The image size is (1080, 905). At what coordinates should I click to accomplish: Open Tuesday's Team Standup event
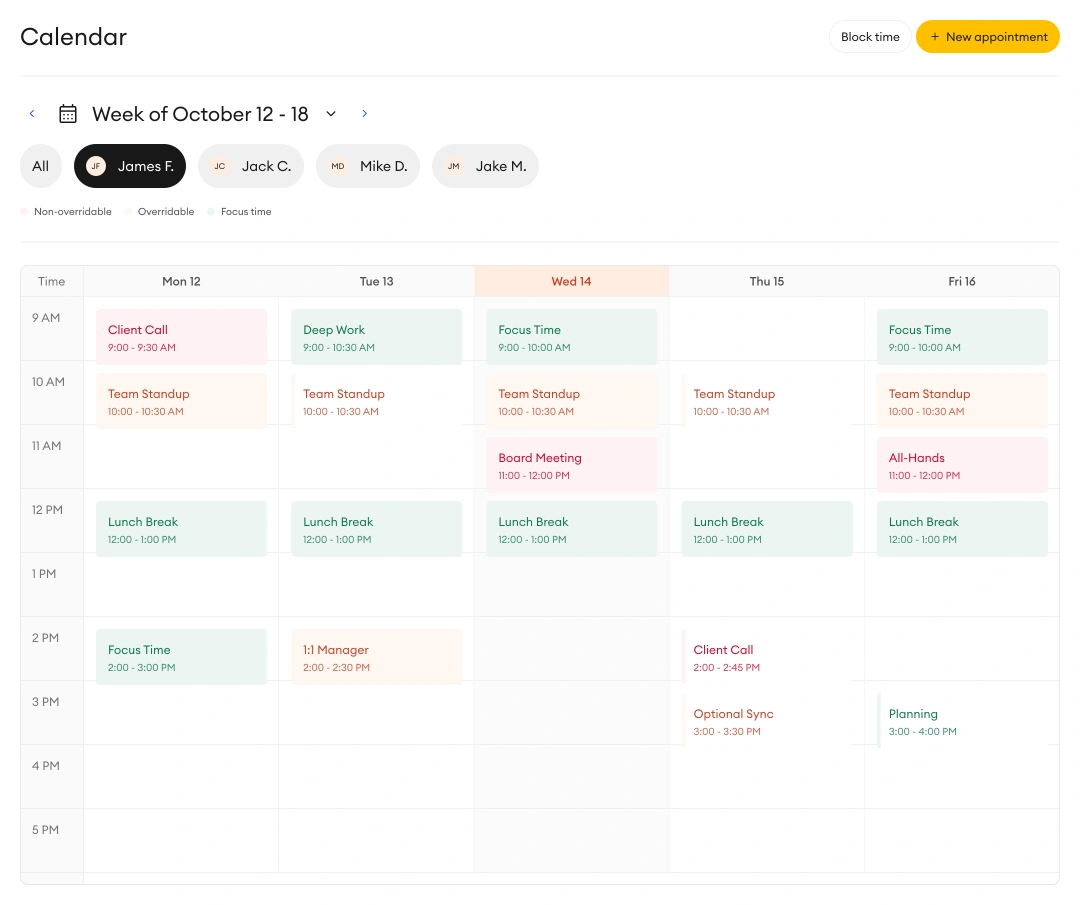[376, 401]
